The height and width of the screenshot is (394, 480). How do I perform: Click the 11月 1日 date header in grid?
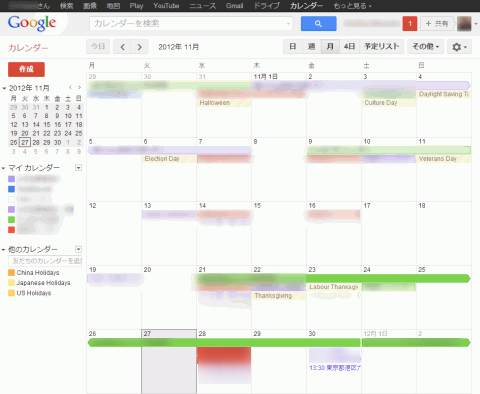(x=266, y=77)
